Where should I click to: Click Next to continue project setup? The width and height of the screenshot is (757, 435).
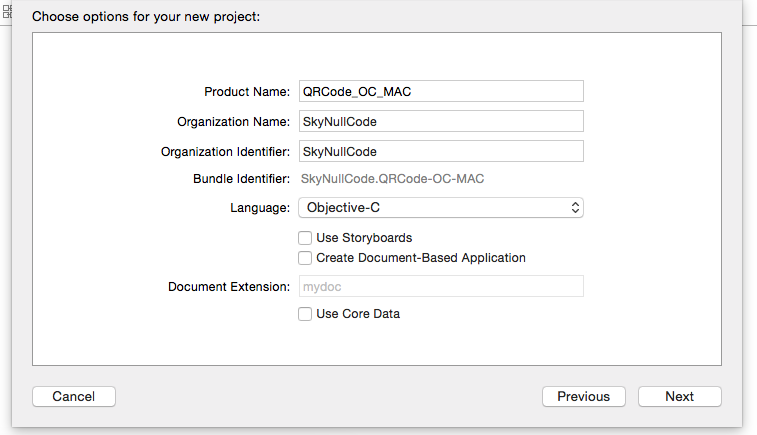(x=679, y=396)
